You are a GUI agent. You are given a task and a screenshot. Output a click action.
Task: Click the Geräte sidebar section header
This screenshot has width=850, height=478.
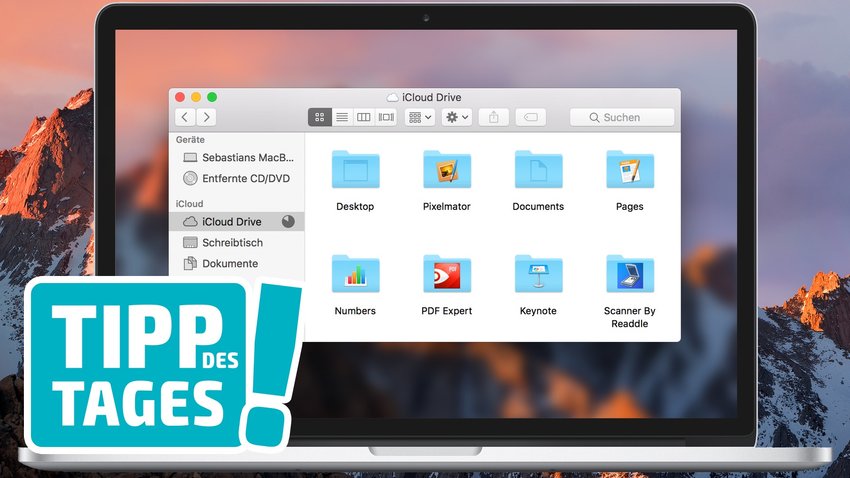190,140
